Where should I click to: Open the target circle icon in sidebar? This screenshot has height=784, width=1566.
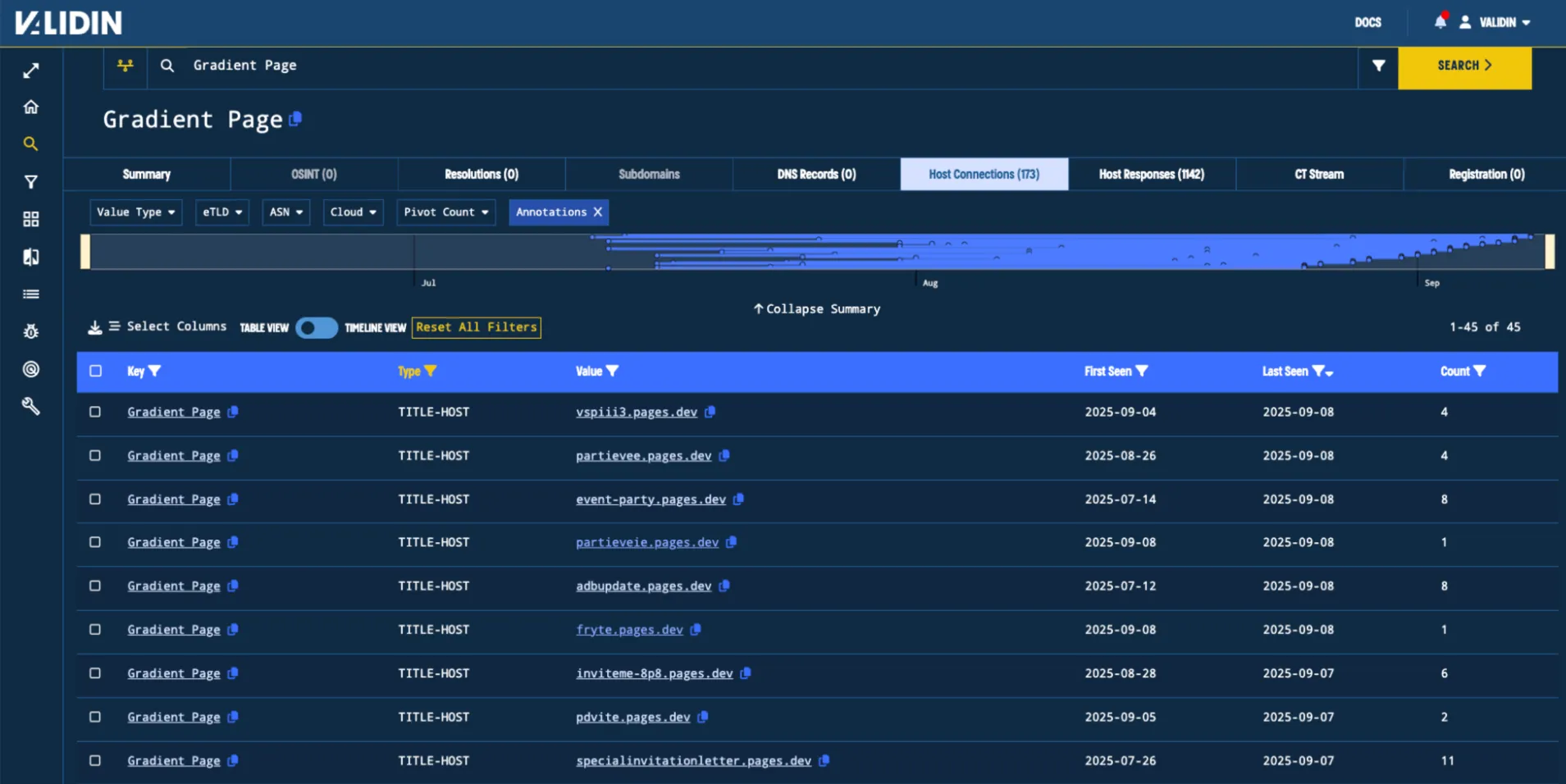pos(31,369)
